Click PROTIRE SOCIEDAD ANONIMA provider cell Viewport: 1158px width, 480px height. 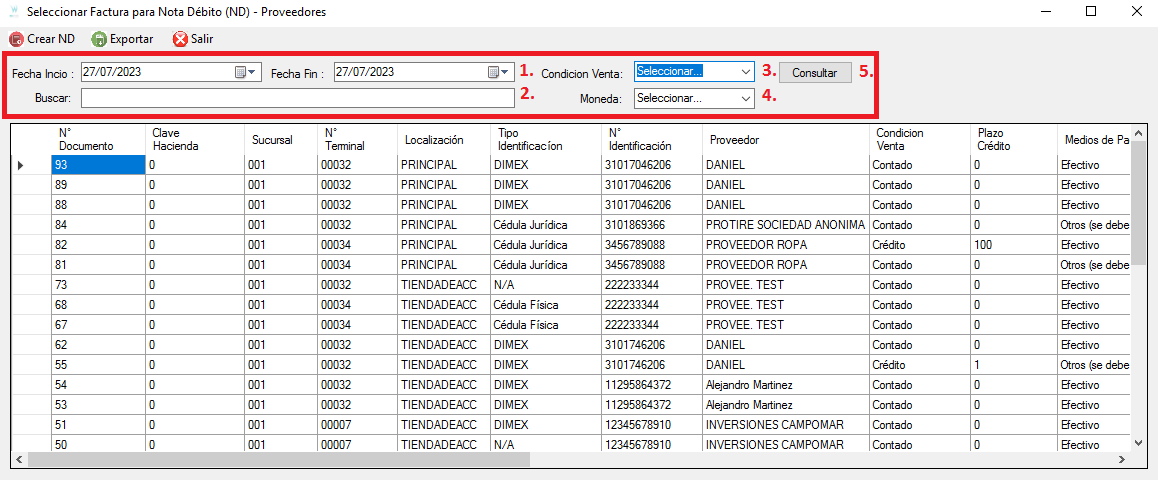click(785, 224)
